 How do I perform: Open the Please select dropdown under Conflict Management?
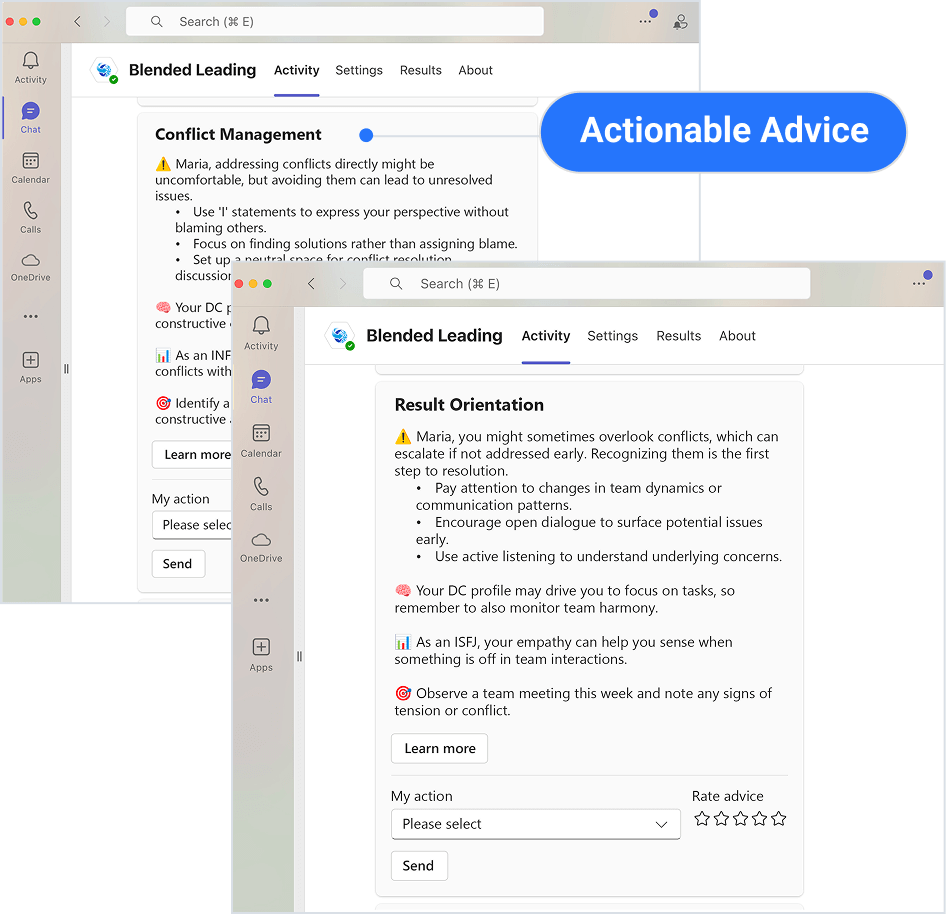[x=192, y=525]
